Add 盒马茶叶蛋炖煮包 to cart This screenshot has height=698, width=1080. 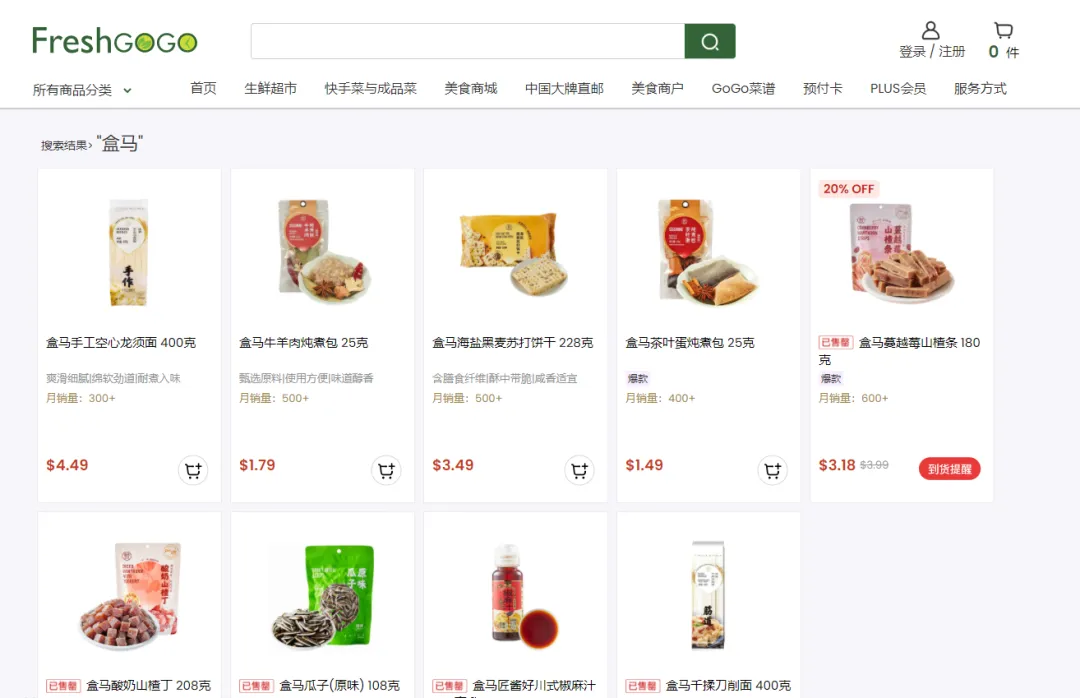[772, 470]
